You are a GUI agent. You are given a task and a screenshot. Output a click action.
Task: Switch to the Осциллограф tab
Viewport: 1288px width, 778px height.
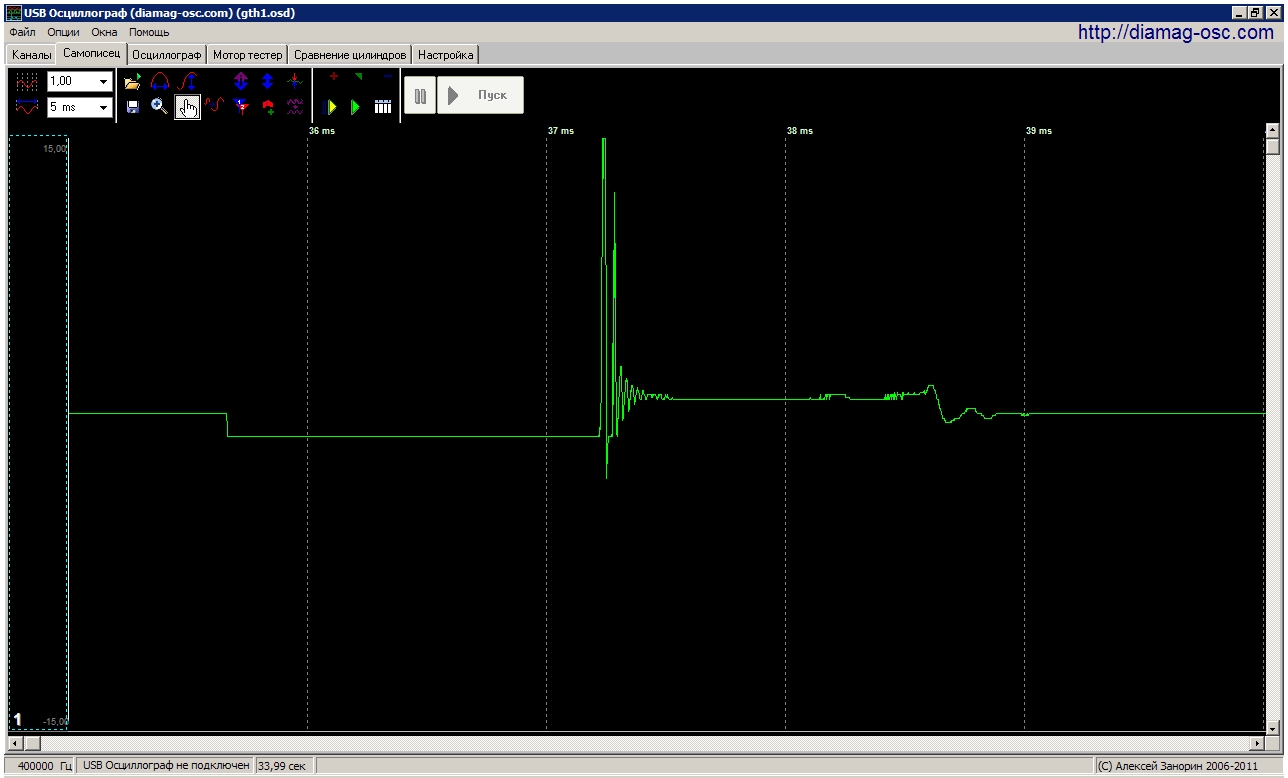coord(167,55)
